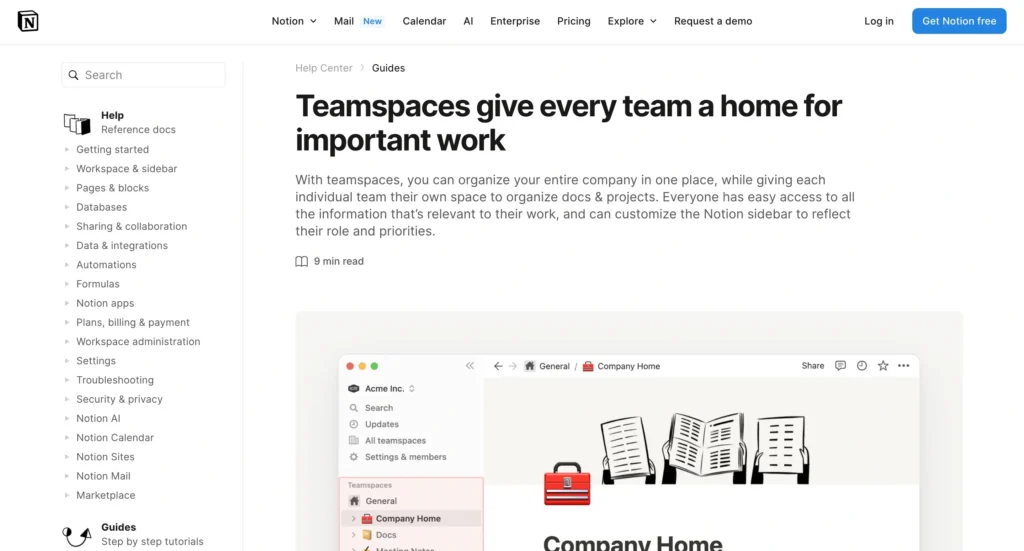Open AI in the top navigation
Viewport: 1024px width, 551px height.
coord(468,21)
